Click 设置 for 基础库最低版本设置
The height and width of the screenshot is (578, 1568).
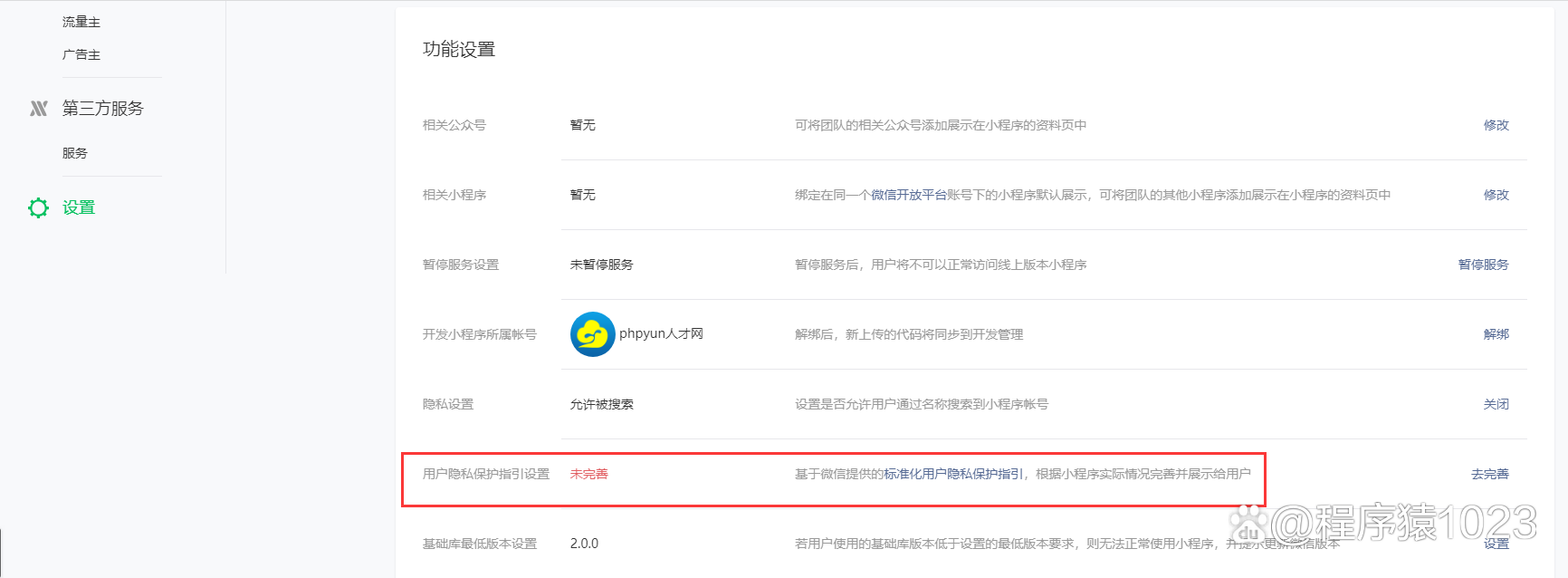point(1496,544)
